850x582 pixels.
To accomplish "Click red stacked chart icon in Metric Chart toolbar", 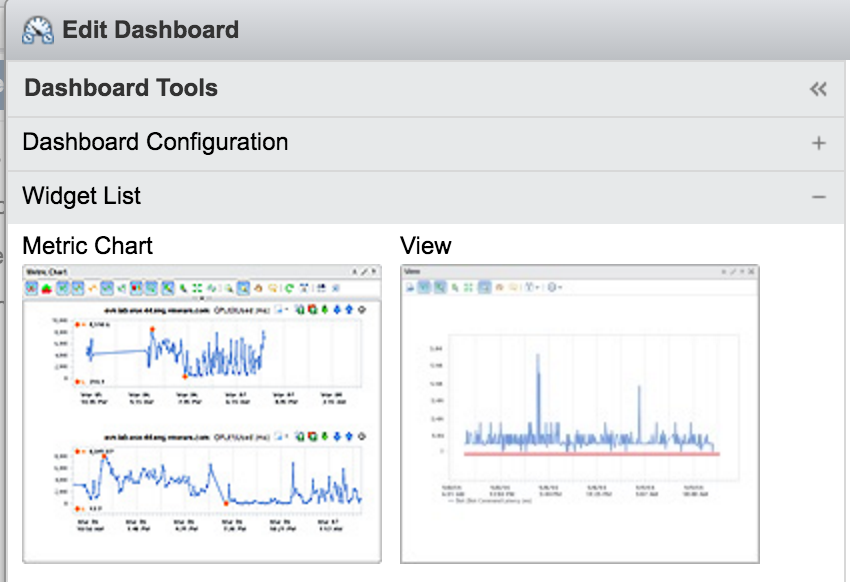I will pyautogui.click(x=47, y=288).
